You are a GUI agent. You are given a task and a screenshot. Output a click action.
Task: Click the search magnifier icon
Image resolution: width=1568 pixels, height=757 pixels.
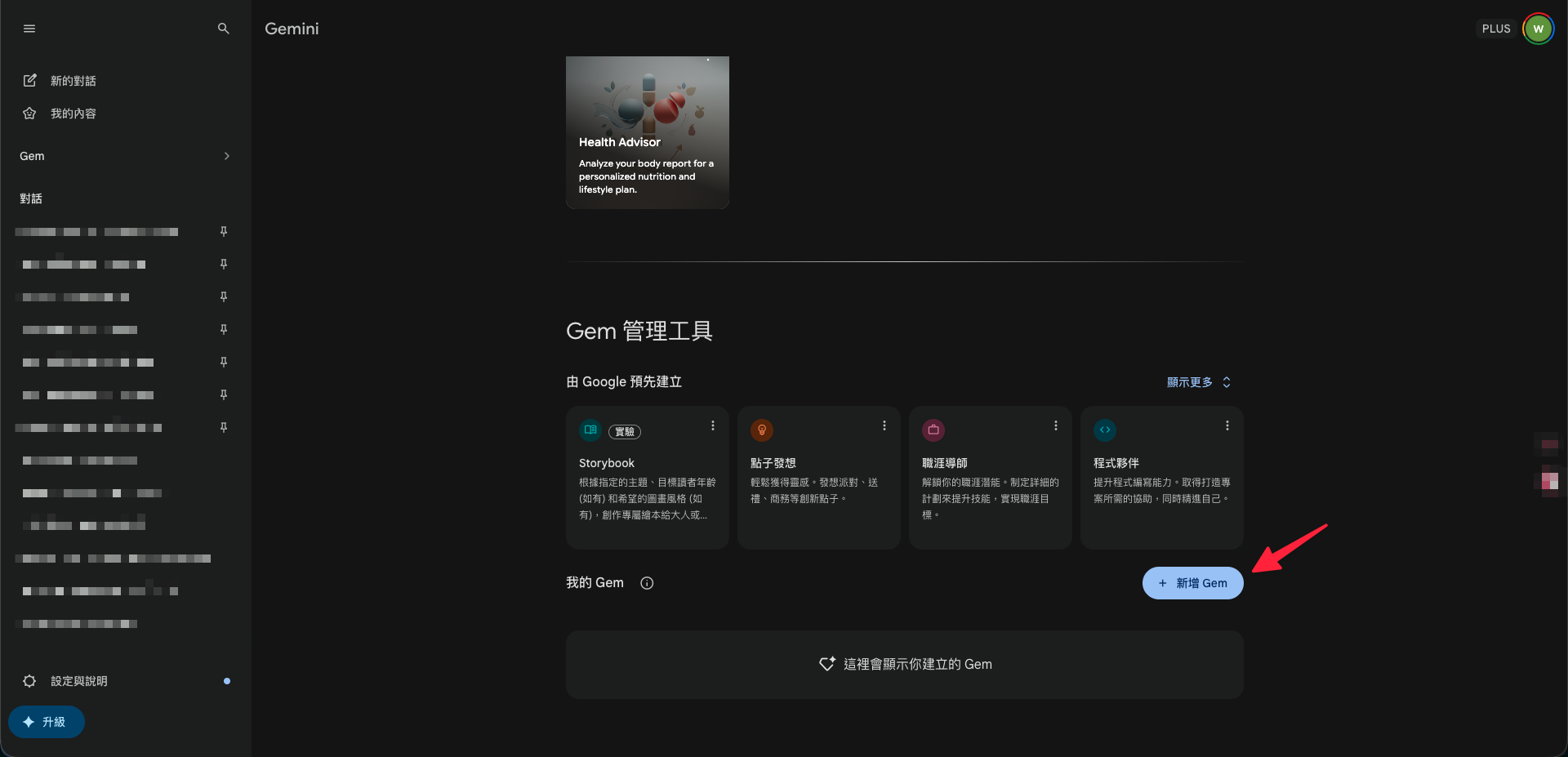[x=224, y=29]
